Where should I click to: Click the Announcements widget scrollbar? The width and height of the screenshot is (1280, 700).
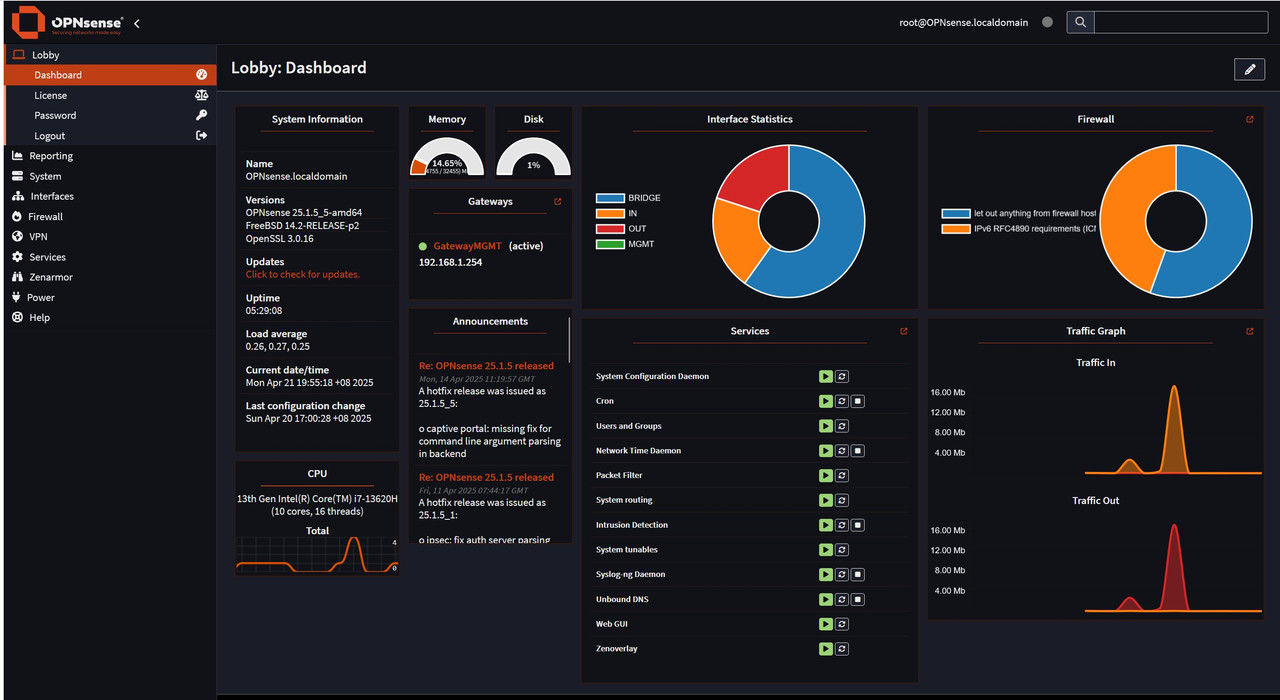click(569, 341)
